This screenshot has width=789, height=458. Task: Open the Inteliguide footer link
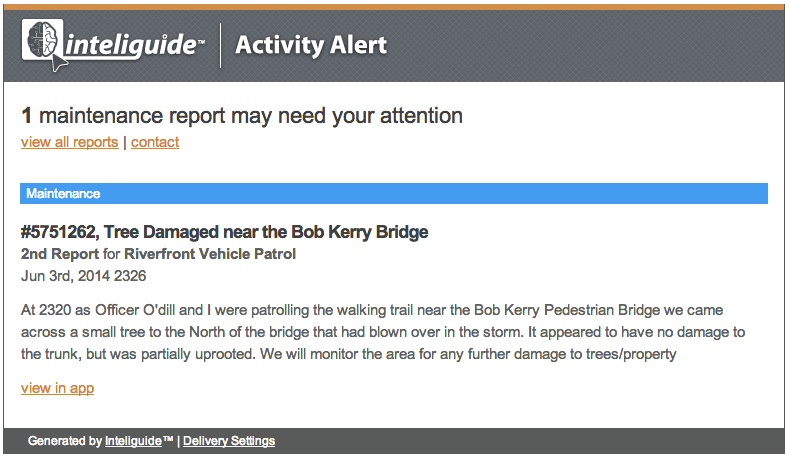coord(133,441)
